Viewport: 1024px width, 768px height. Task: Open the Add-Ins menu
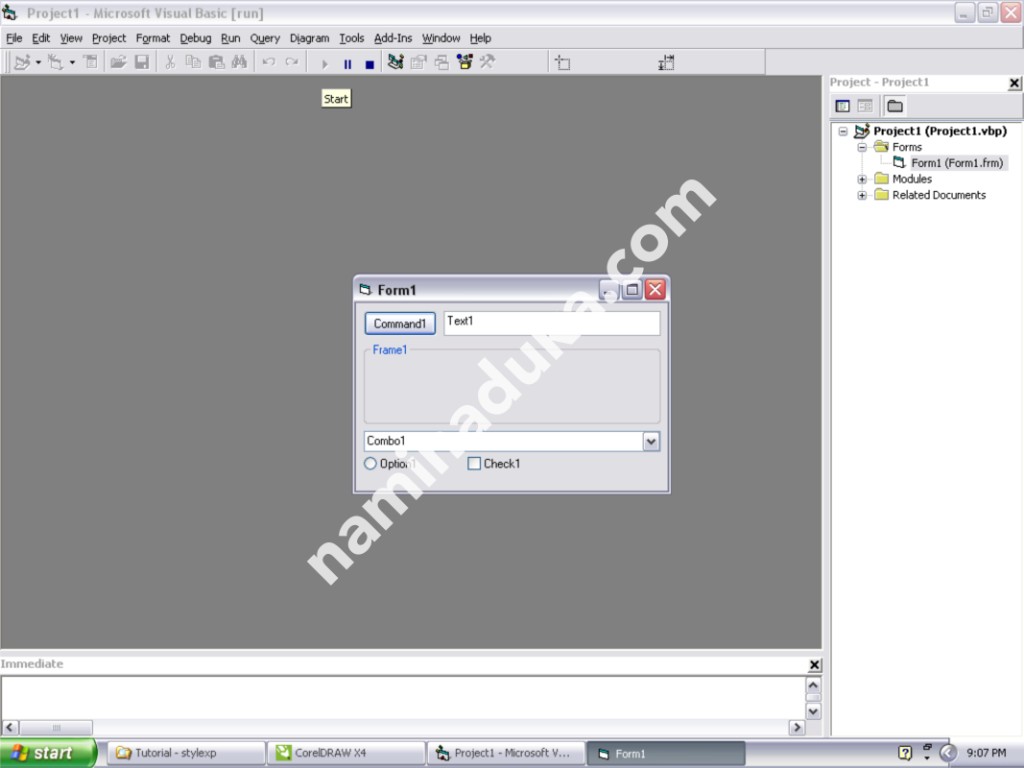click(393, 38)
